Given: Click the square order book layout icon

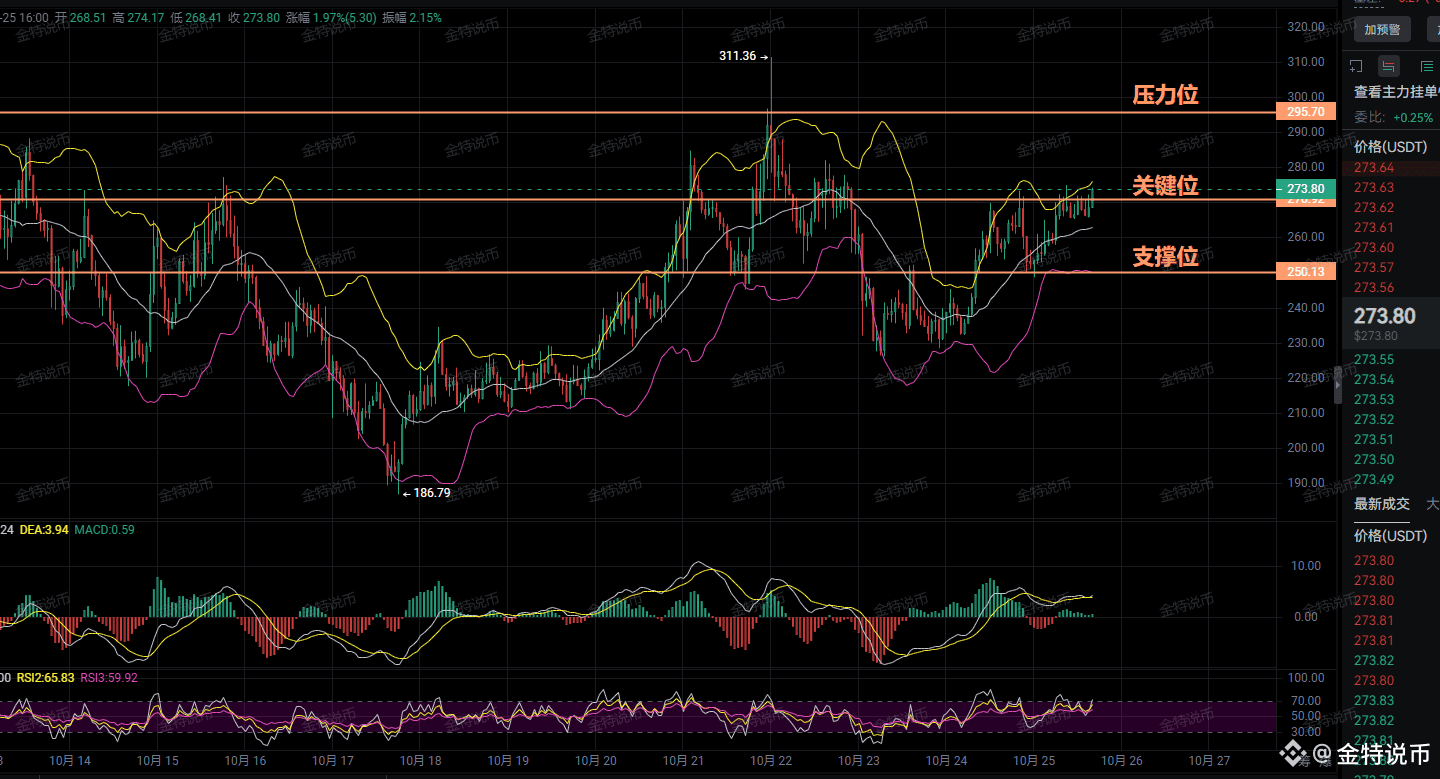Looking at the screenshot, I should click(x=1356, y=66).
